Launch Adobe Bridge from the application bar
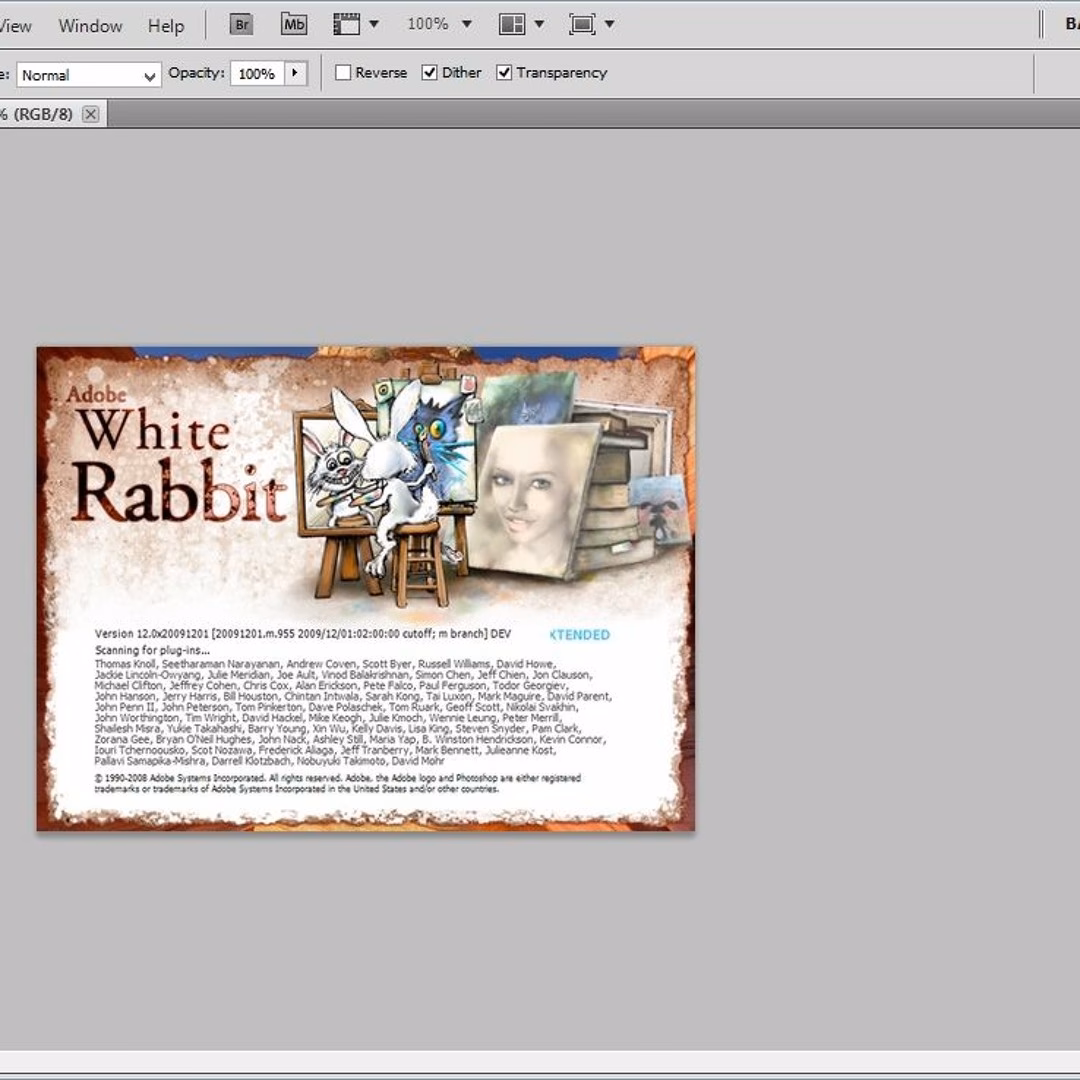 point(240,23)
